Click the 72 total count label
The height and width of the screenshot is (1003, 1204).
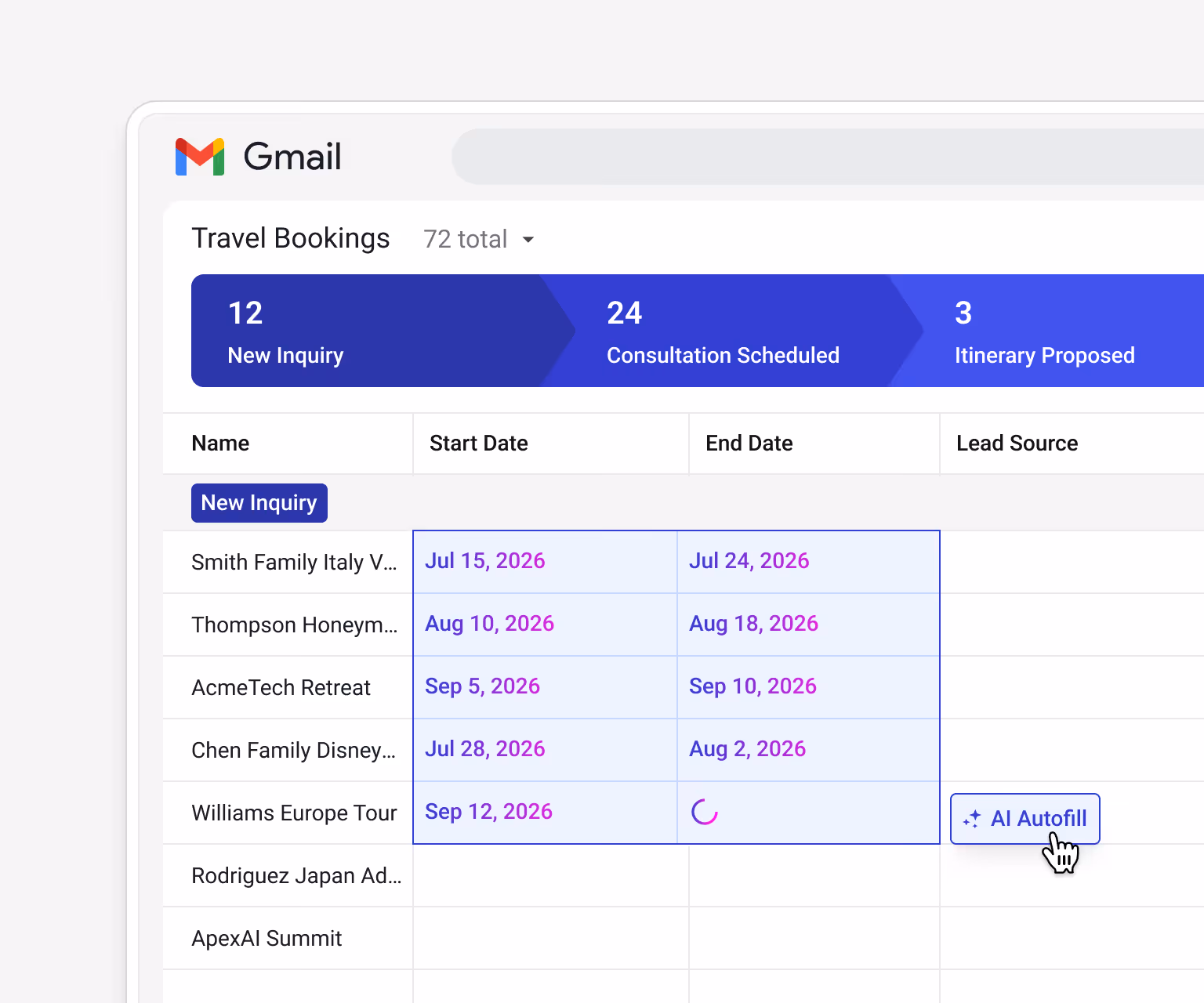click(x=466, y=239)
